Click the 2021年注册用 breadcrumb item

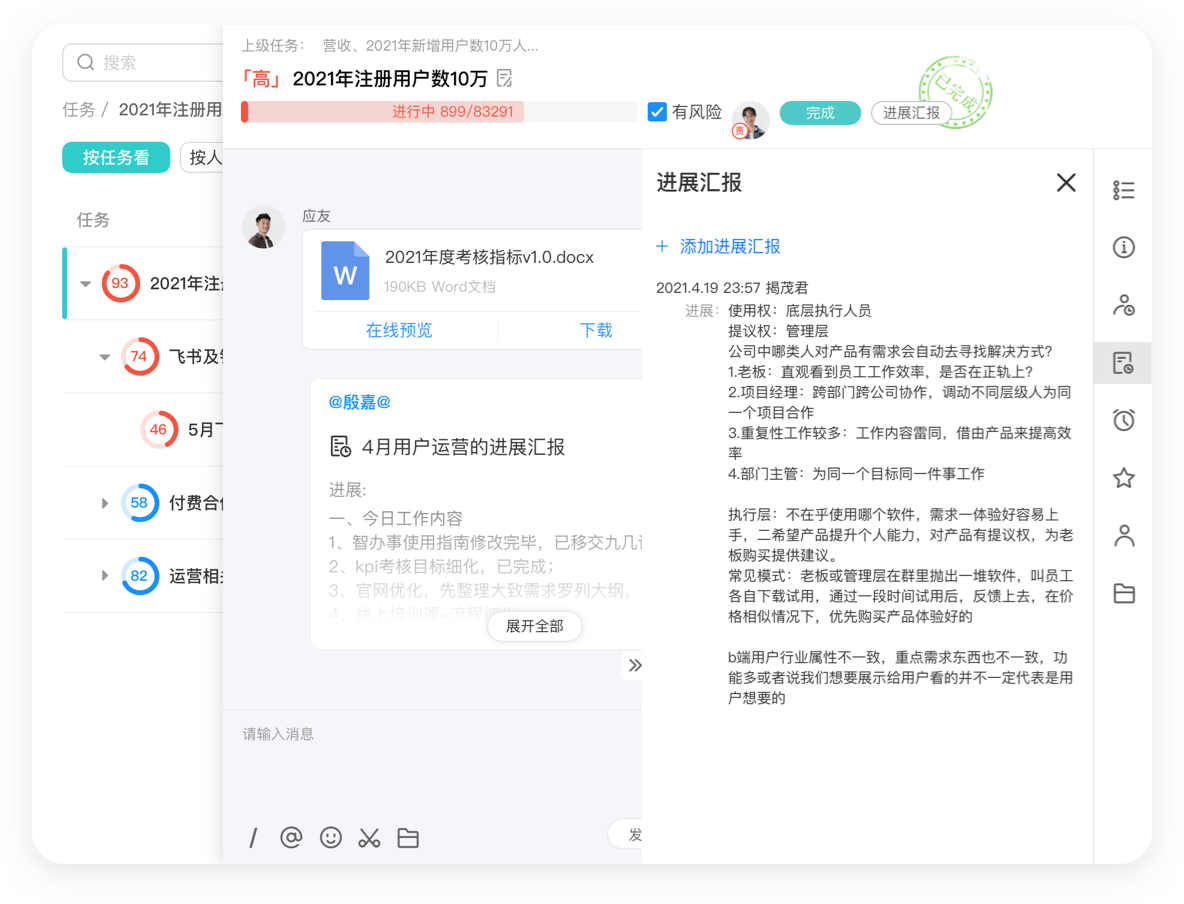click(171, 110)
